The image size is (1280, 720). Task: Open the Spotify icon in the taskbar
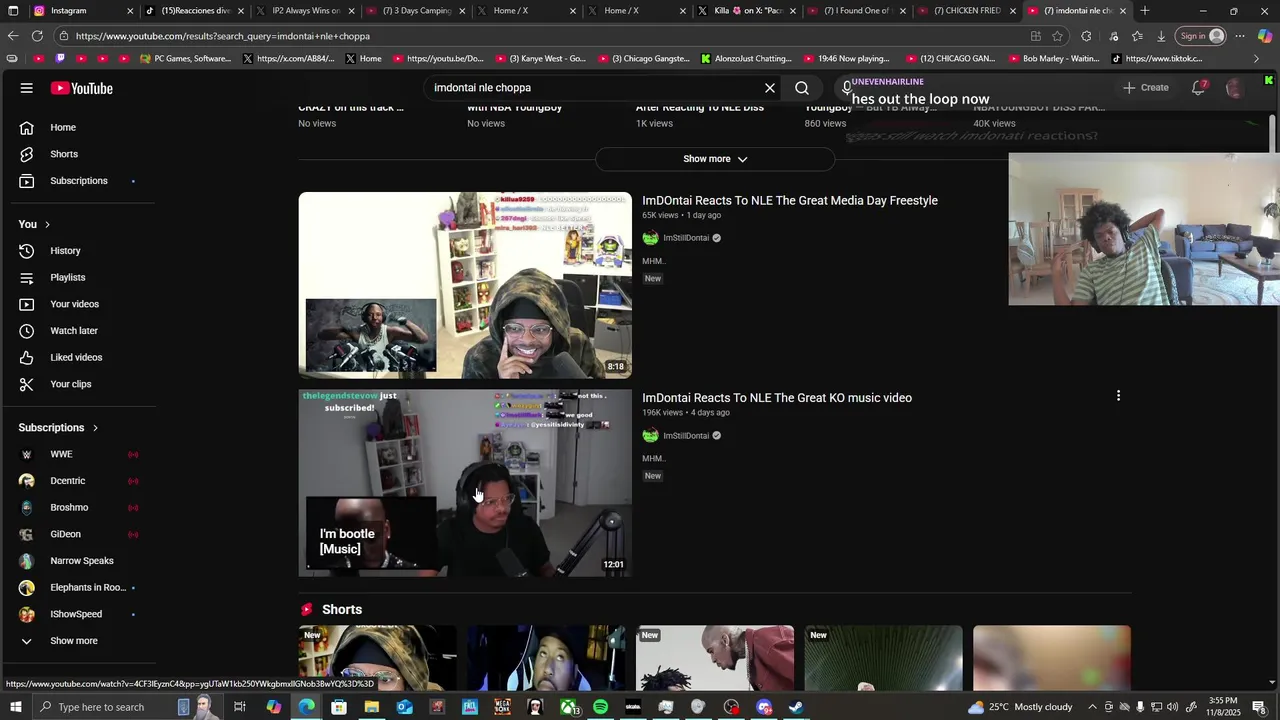(x=600, y=707)
